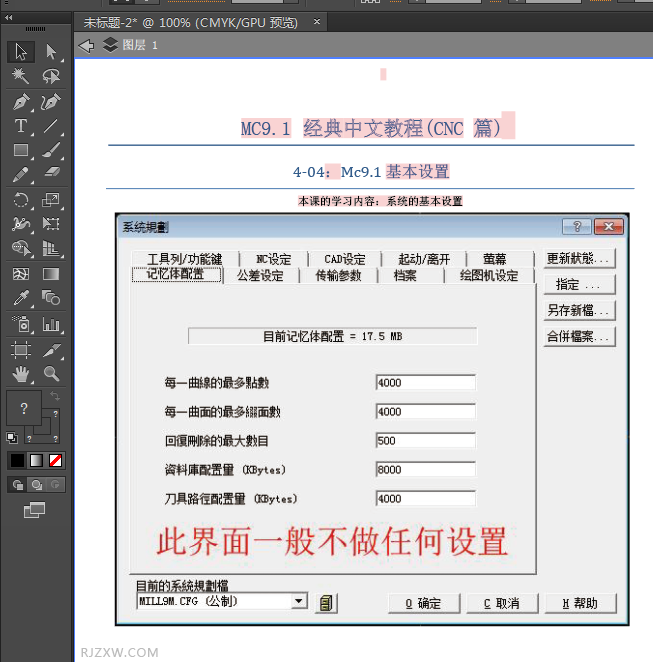Select the Pen tool

(x=21, y=102)
